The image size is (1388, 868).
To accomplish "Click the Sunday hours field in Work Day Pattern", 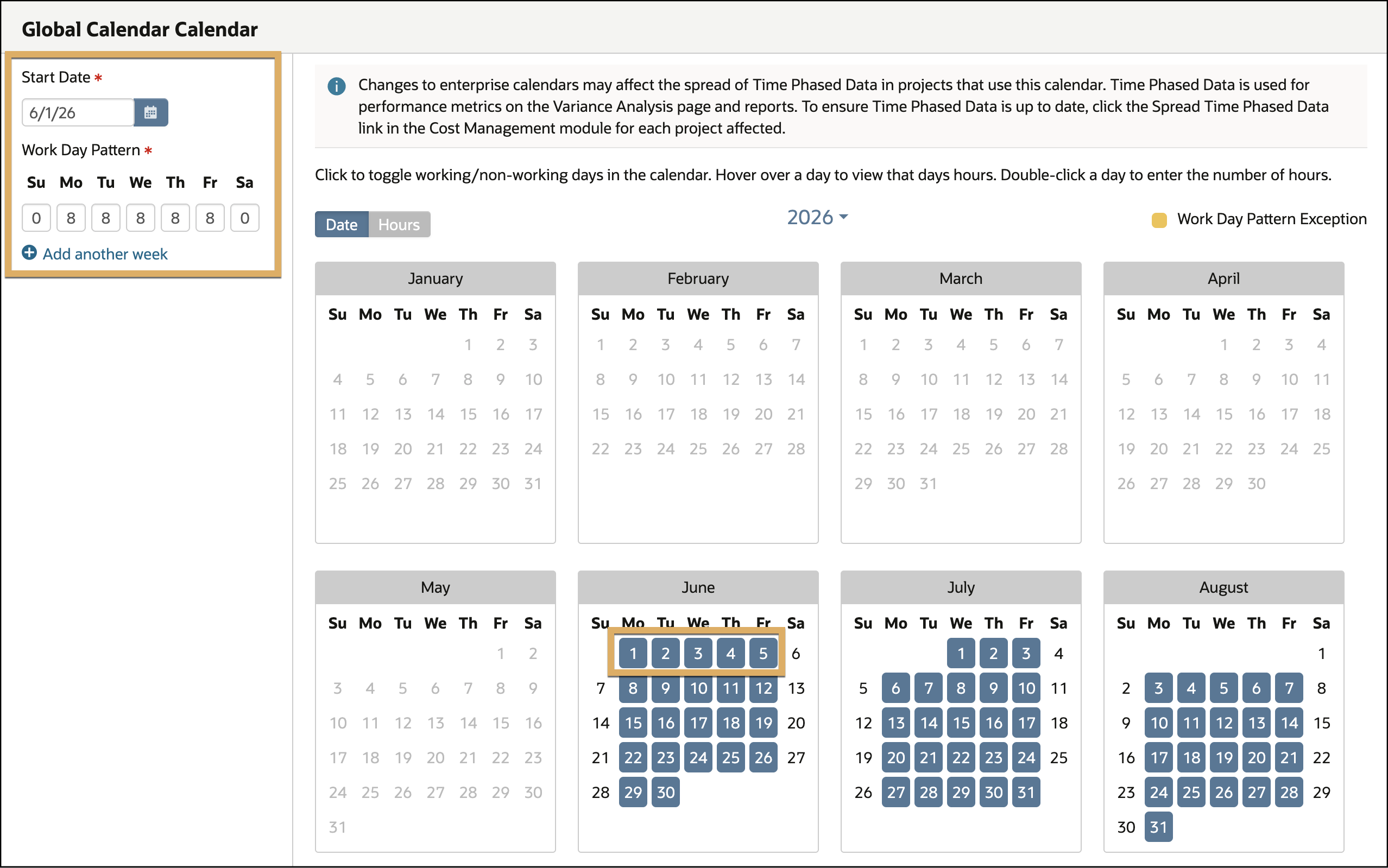I will coord(36,218).
